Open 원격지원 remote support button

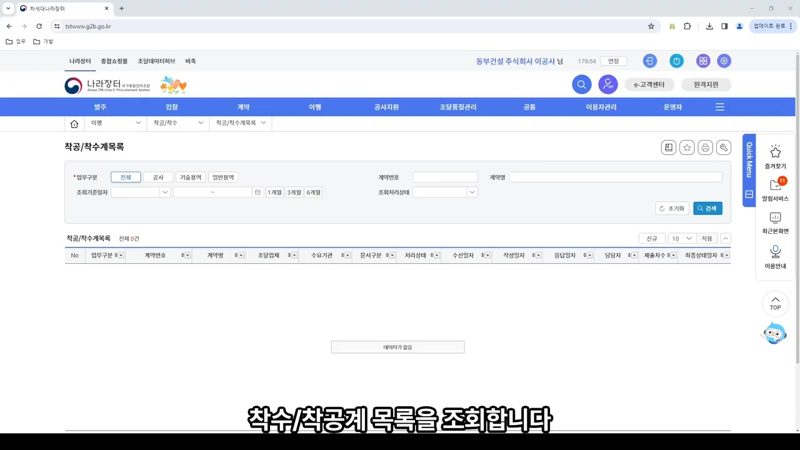click(706, 85)
